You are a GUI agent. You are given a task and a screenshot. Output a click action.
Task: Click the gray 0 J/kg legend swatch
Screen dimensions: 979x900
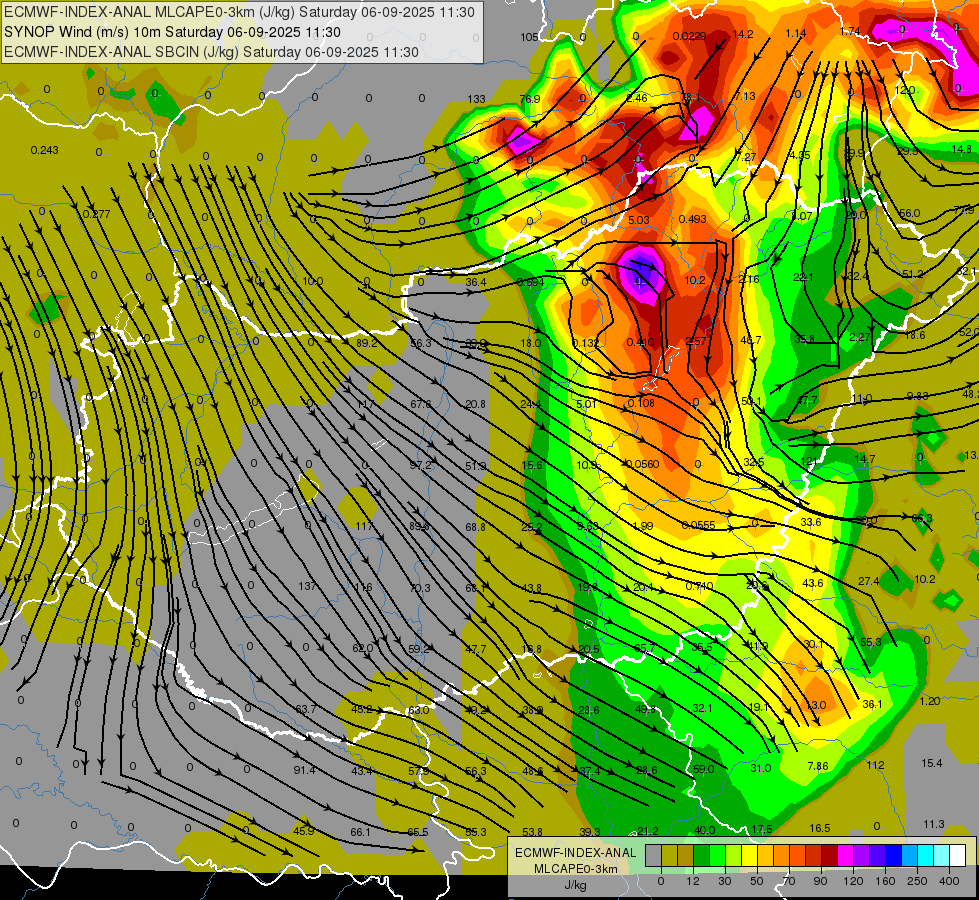654,856
